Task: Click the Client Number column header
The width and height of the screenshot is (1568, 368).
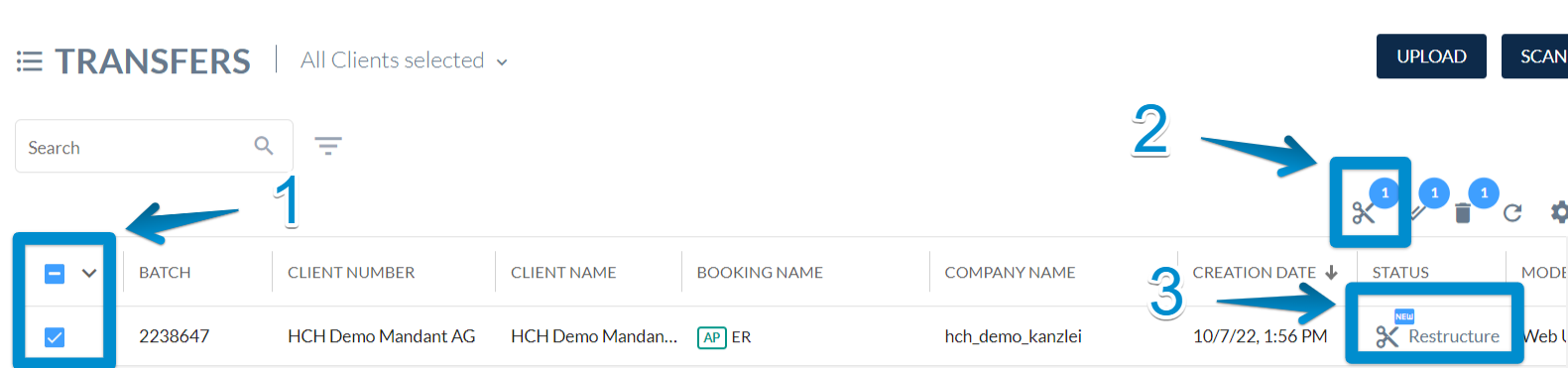Action: pos(351,273)
